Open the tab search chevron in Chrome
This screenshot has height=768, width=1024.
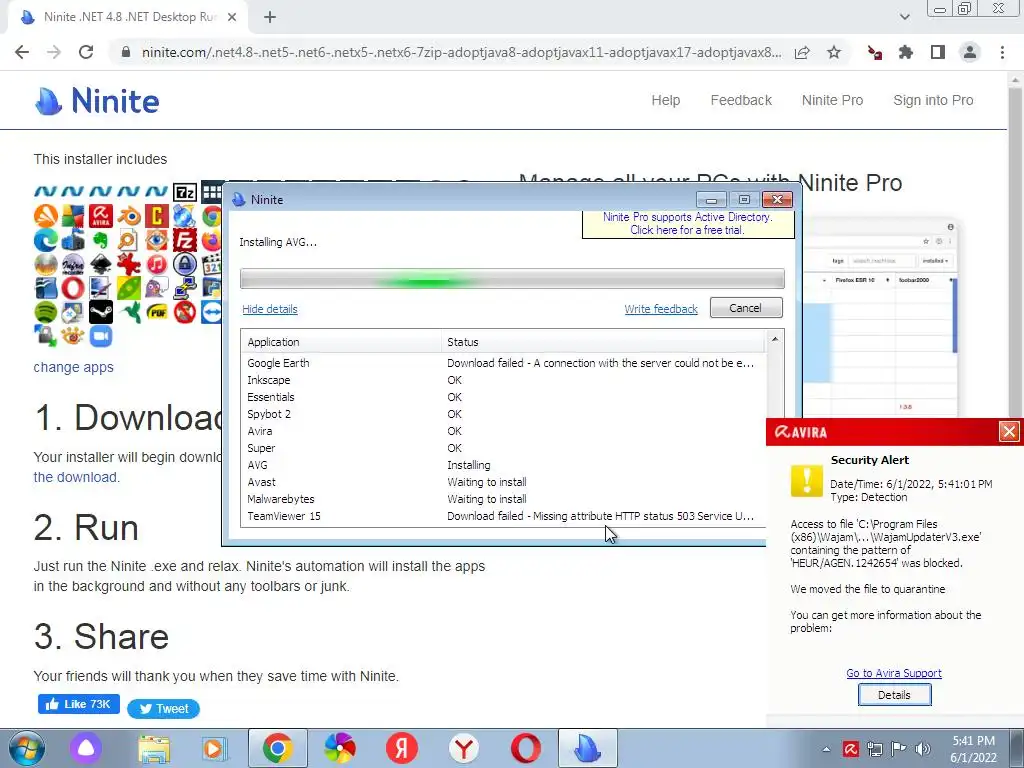[x=904, y=17]
